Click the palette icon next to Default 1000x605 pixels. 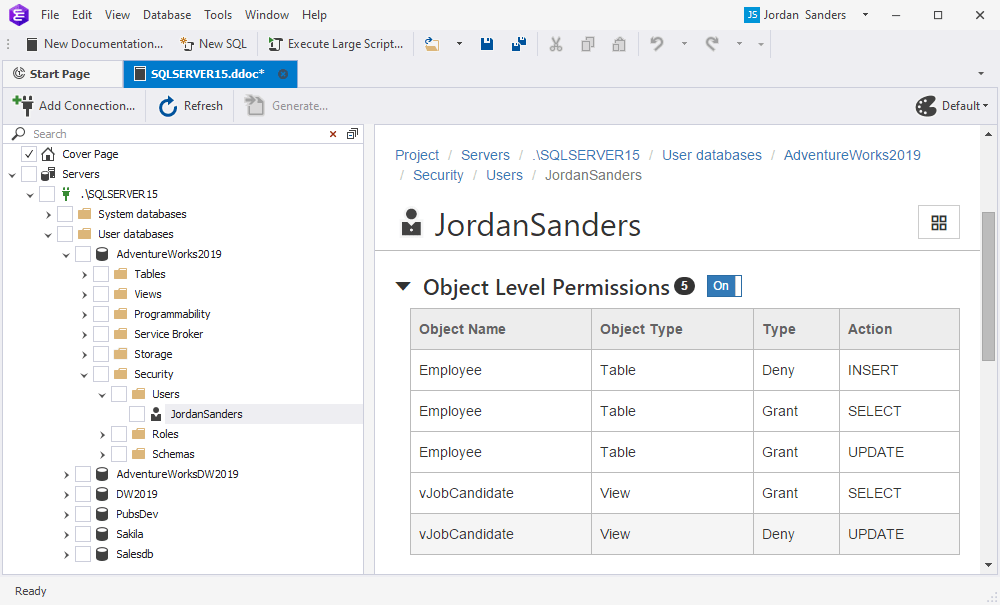[x=925, y=105]
